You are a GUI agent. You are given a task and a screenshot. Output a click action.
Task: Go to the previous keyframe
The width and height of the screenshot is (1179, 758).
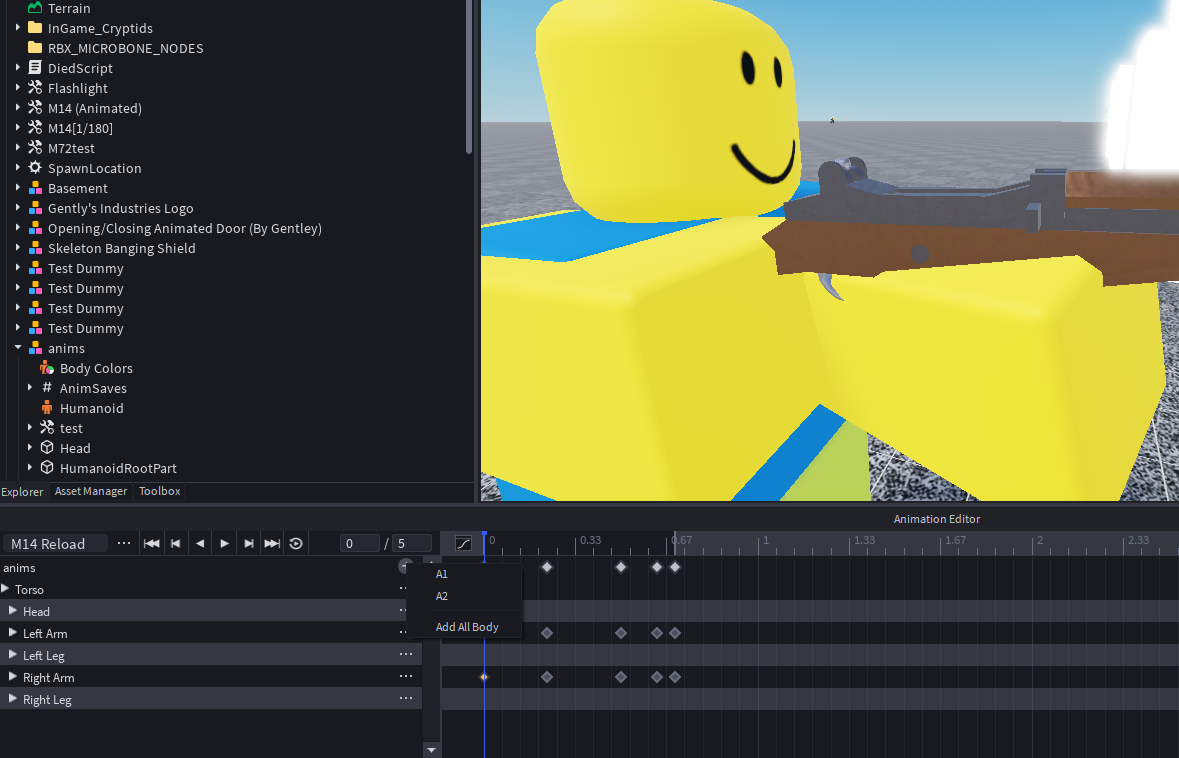pyautogui.click(x=175, y=544)
